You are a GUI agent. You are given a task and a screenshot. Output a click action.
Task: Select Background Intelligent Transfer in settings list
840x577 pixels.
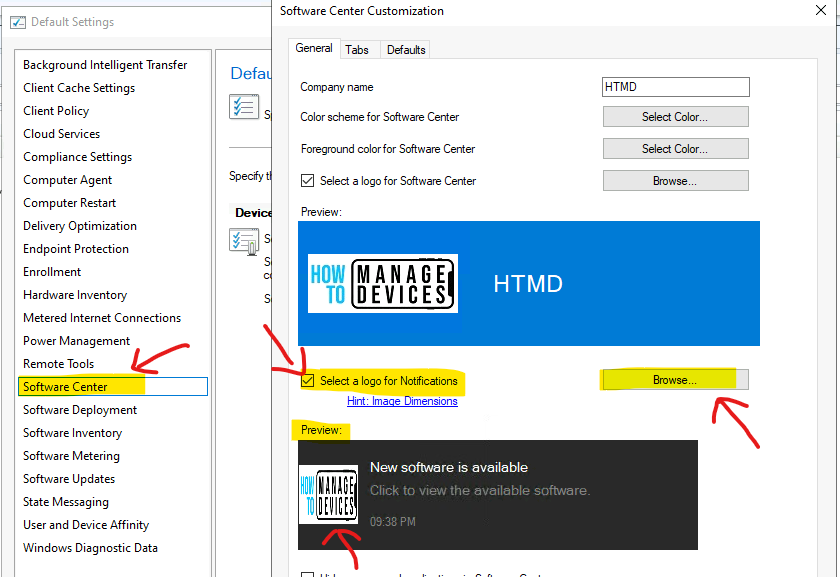click(x=105, y=65)
